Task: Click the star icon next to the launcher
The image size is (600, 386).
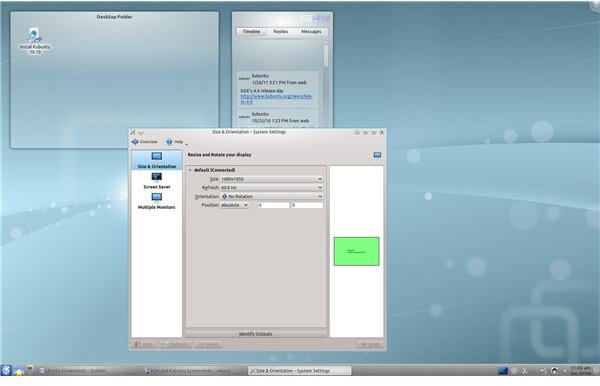Action: [x=19, y=371]
